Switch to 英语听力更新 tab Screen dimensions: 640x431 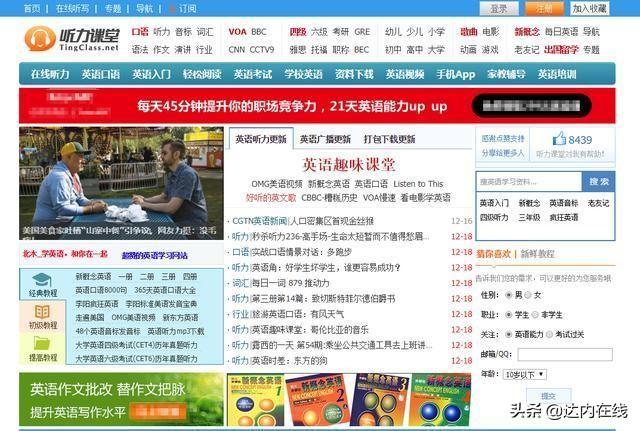(x=261, y=139)
